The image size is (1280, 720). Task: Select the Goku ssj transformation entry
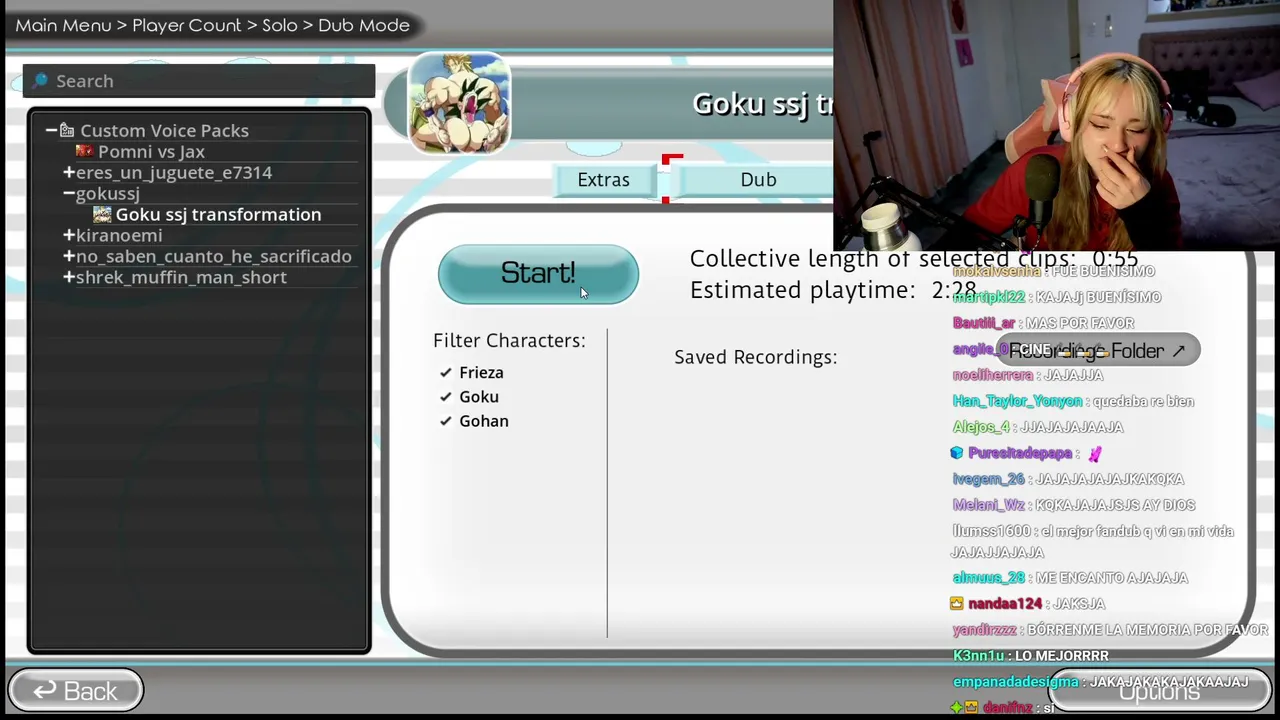218,214
